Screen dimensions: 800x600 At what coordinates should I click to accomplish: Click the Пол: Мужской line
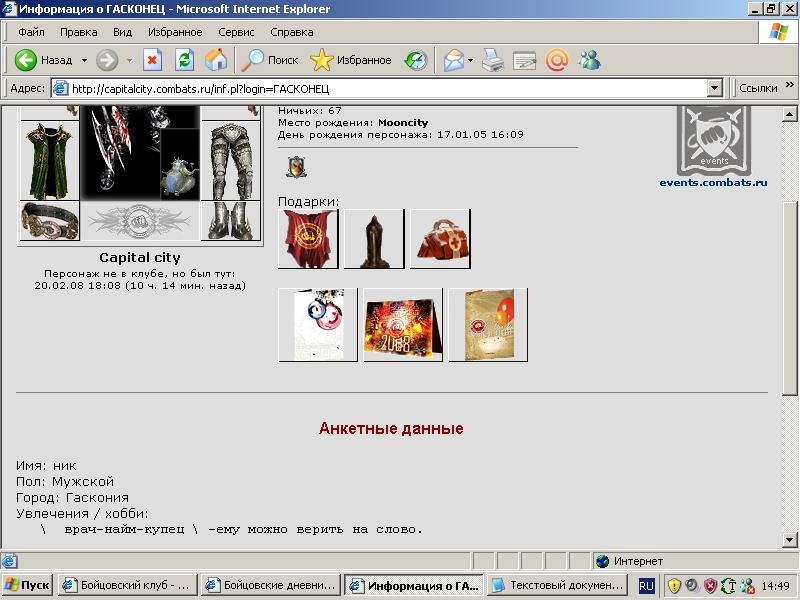(65, 482)
